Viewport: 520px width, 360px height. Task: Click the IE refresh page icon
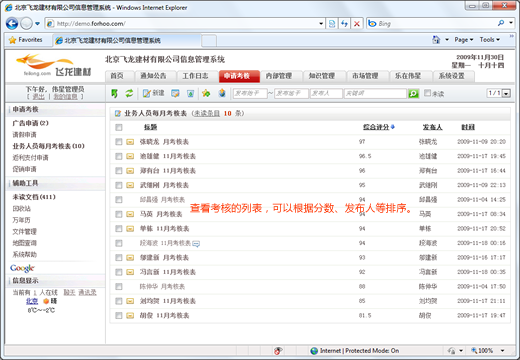(344, 23)
